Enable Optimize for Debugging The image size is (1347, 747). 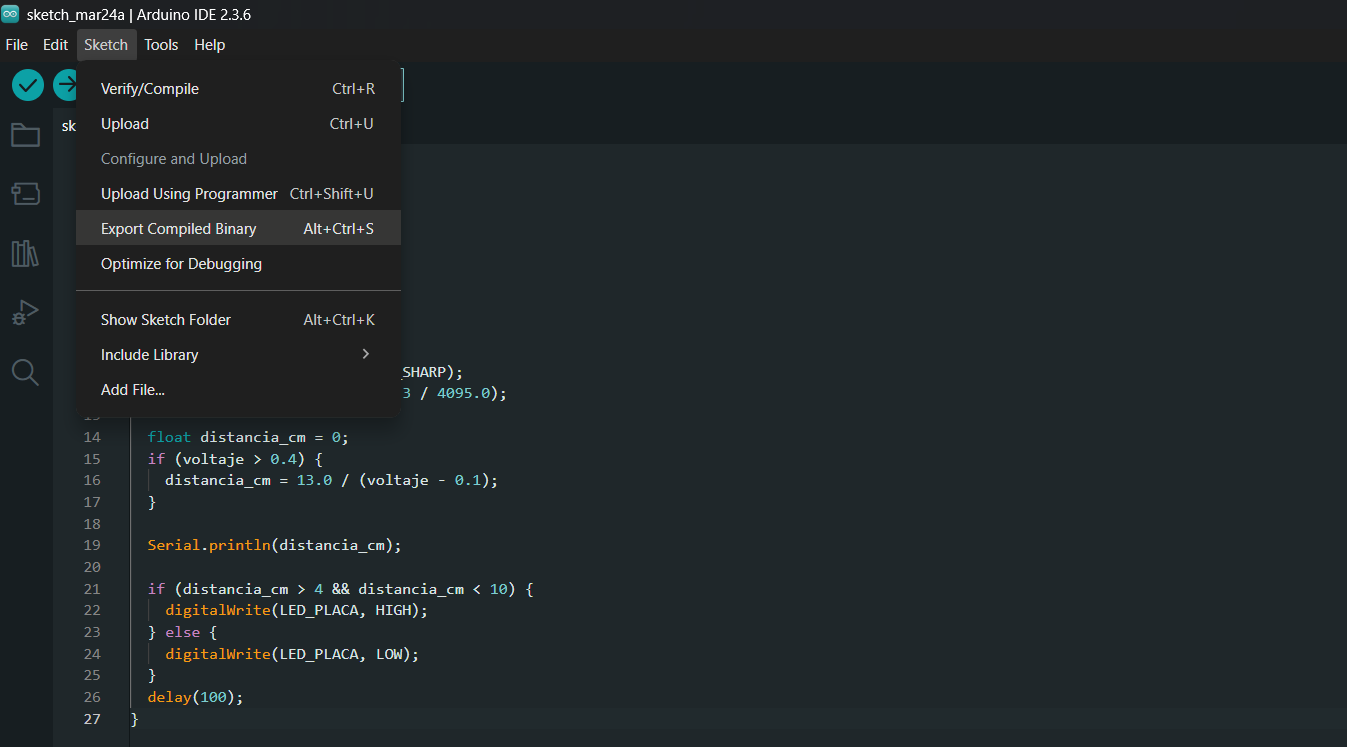[x=180, y=263]
